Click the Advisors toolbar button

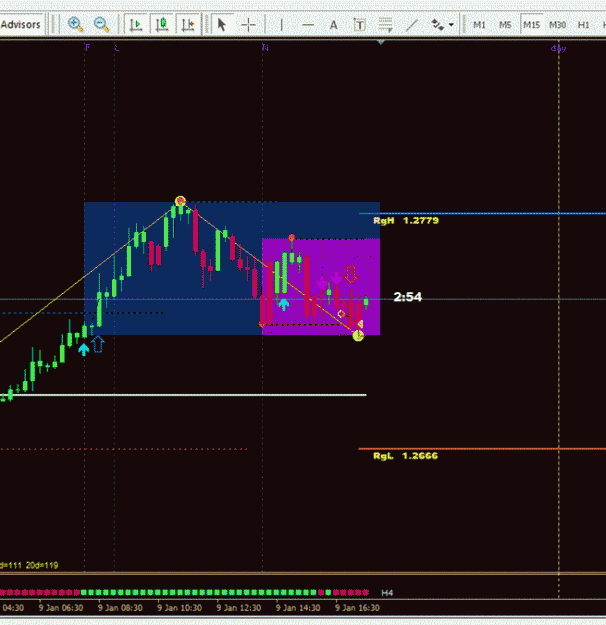[x=21, y=25]
